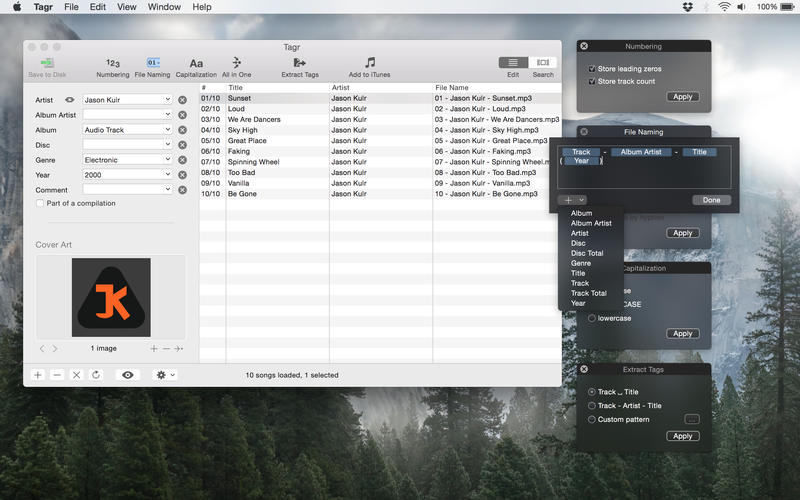Open the Window menu in menu bar
The height and width of the screenshot is (500, 800).
[x=164, y=7]
